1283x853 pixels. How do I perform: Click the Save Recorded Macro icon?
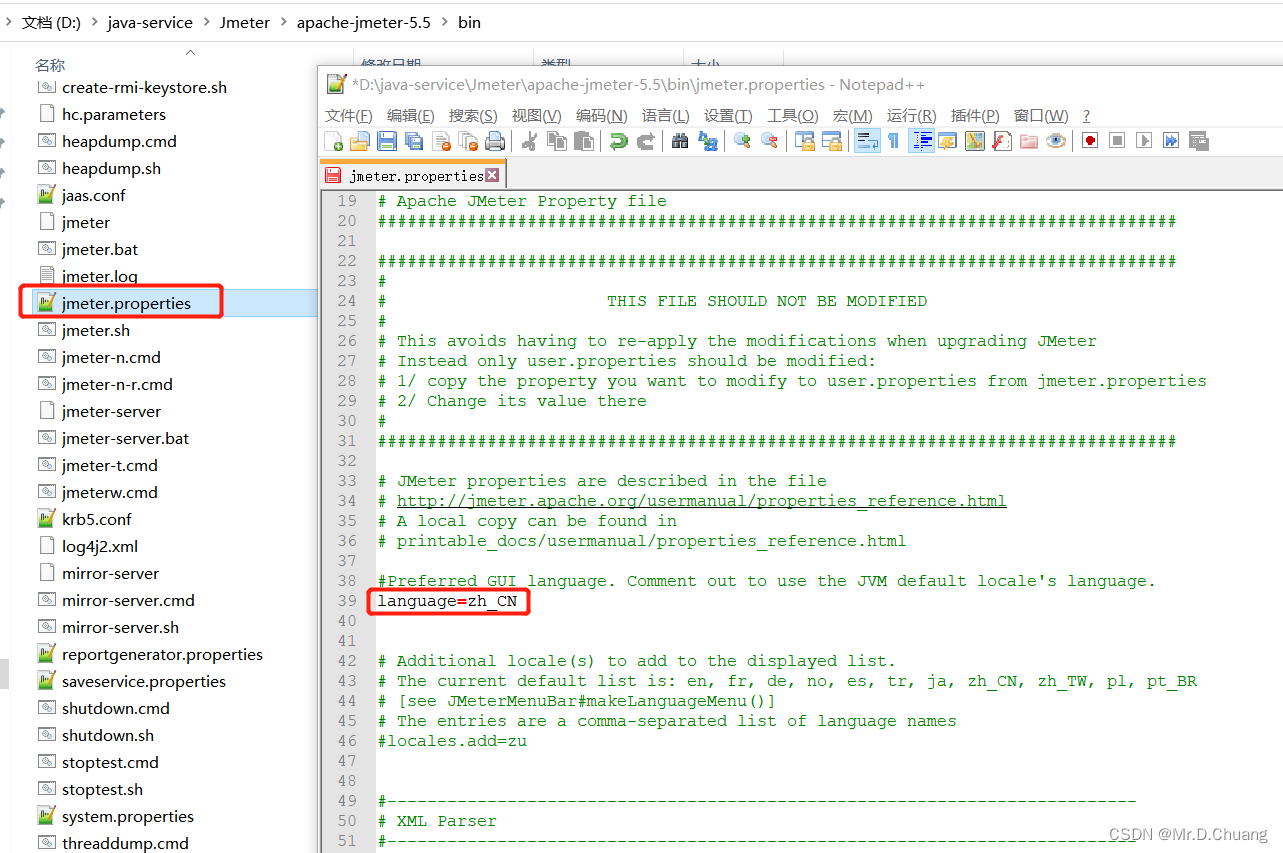coord(1197,141)
